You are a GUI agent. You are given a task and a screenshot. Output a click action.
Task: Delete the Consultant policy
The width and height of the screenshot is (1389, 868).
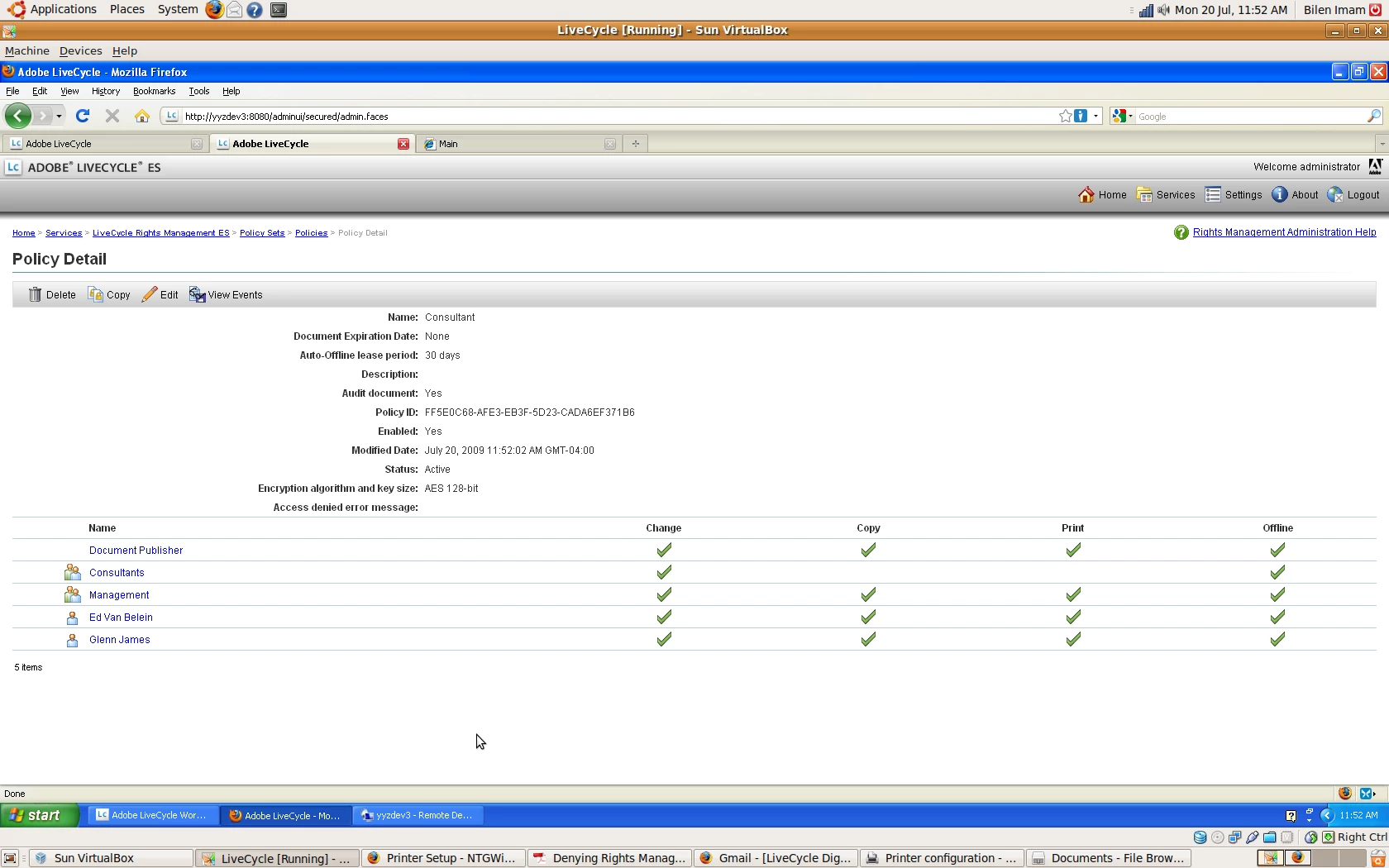coord(51,295)
